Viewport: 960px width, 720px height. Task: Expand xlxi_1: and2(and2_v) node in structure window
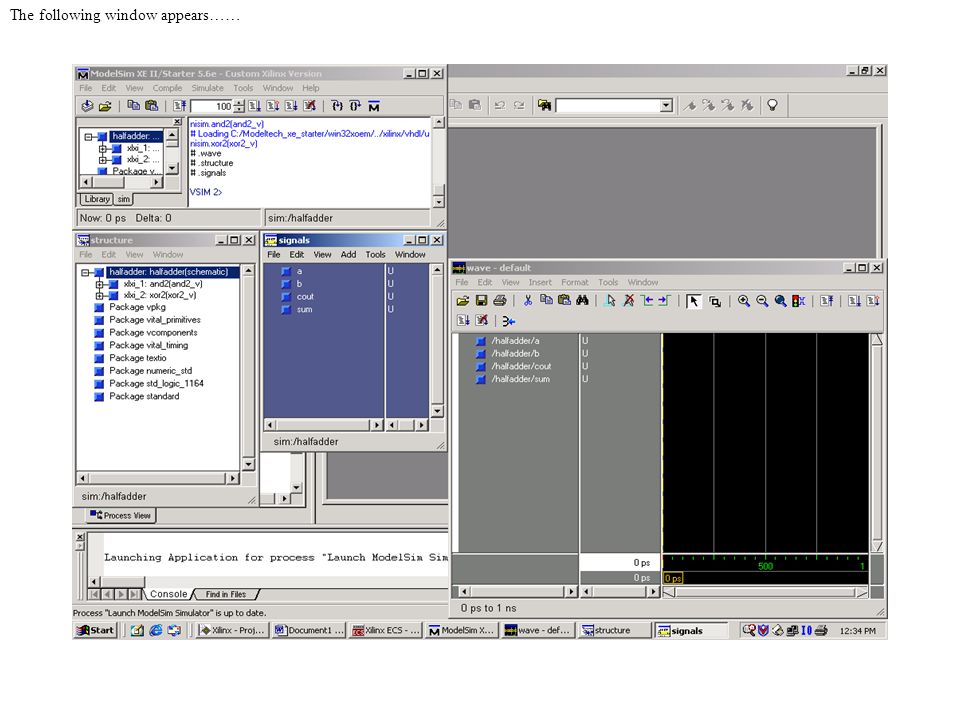pos(99,284)
